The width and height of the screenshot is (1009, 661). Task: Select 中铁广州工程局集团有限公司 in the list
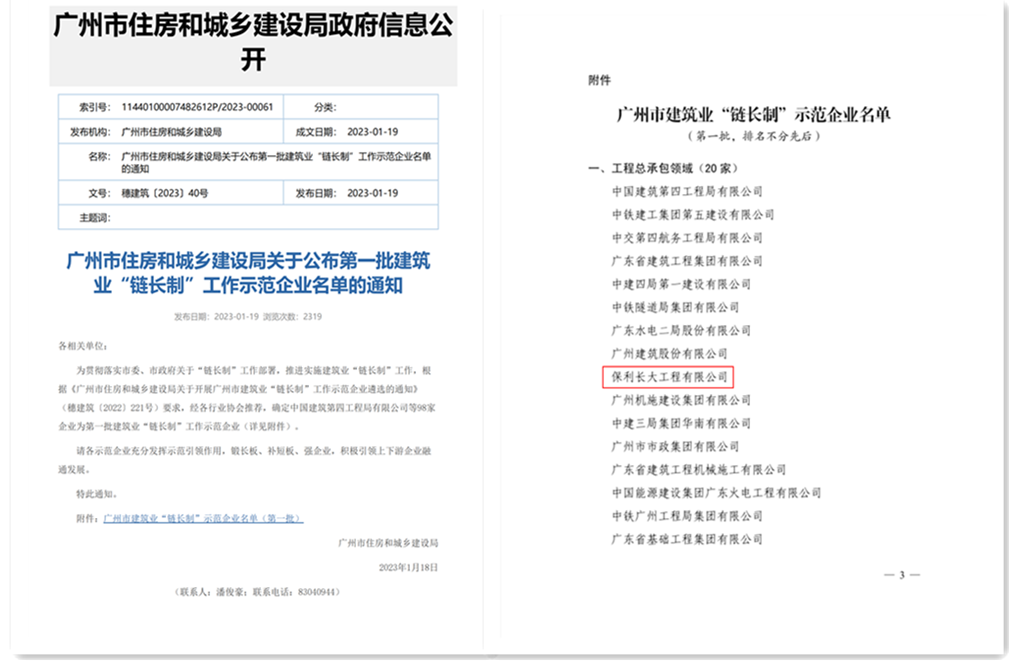click(x=687, y=516)
